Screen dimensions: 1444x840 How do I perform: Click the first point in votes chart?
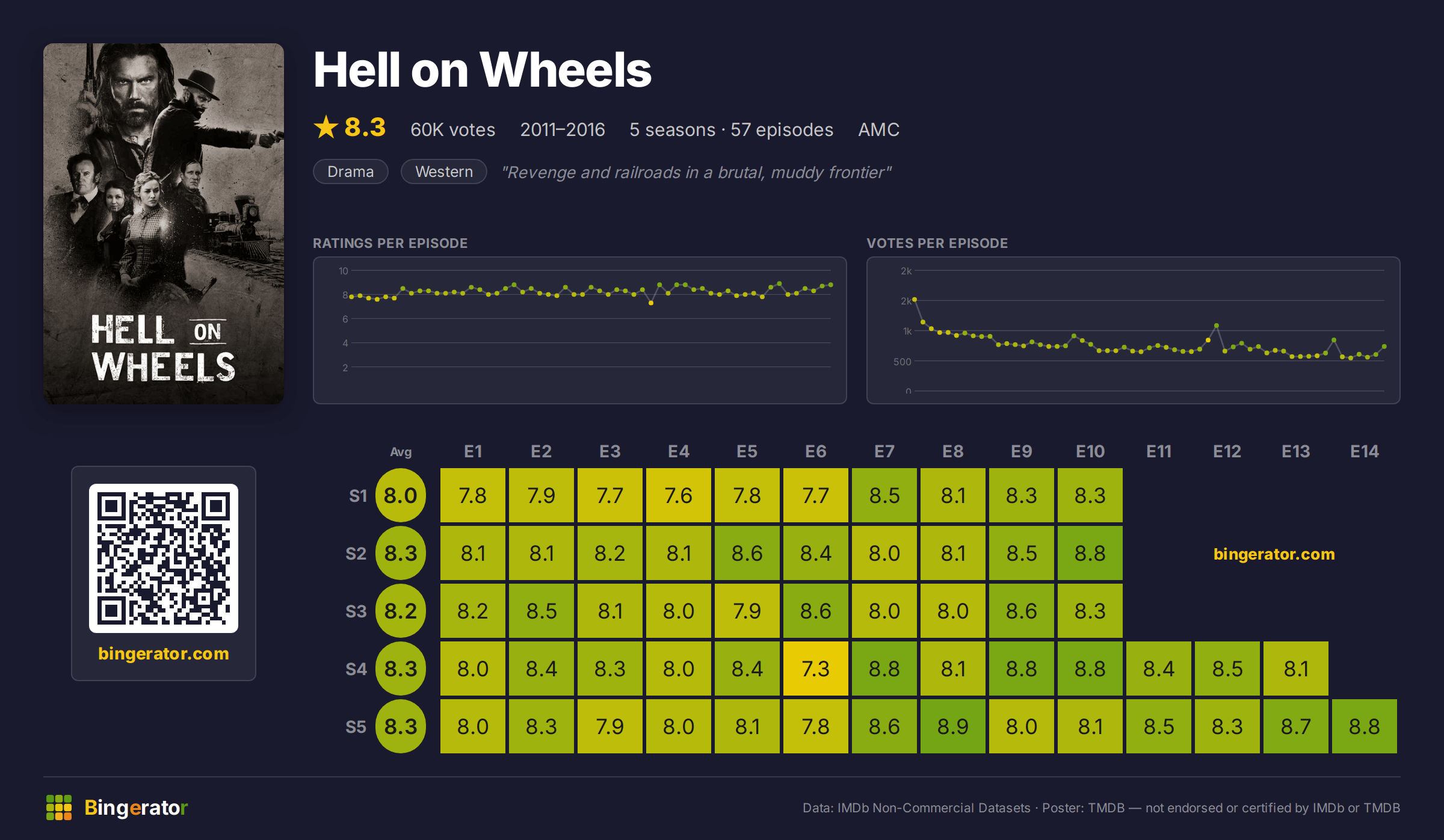(915, 299)
